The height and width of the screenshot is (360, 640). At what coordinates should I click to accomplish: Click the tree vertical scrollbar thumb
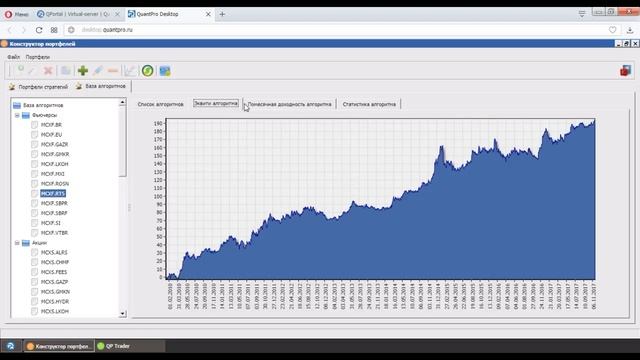(x=122, y=142)
